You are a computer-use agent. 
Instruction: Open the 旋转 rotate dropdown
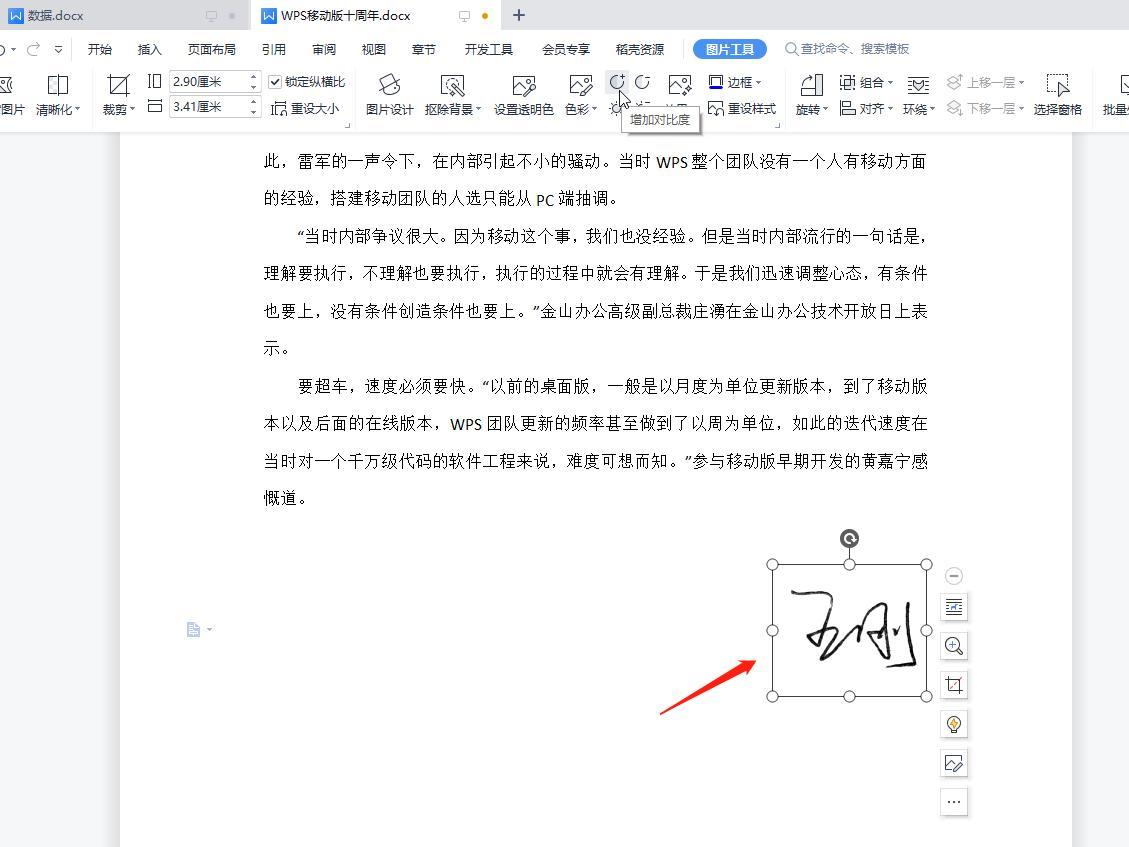pyautogui.click(x=811, y=95)
